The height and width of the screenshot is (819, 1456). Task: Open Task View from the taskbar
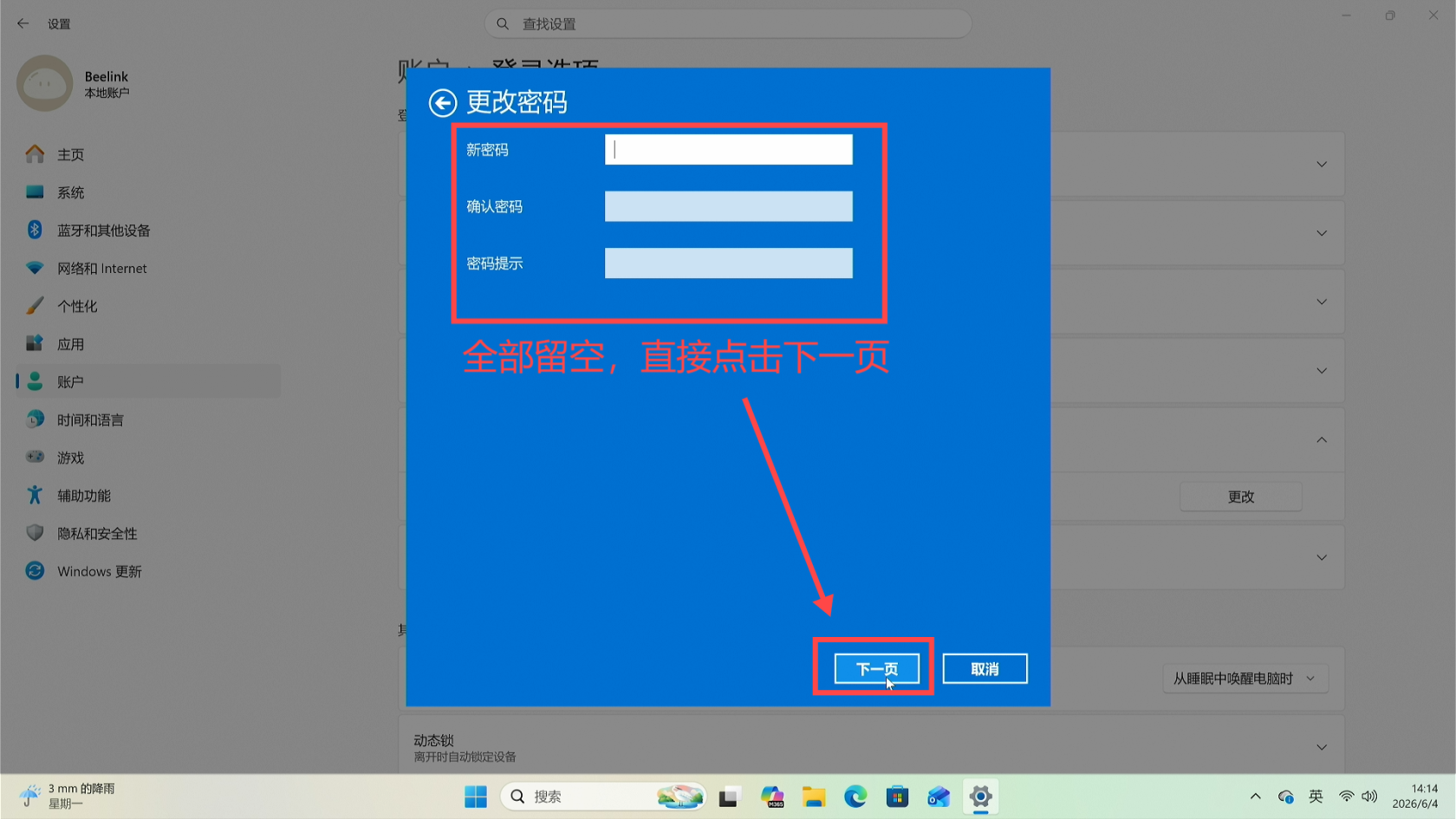coord(729,796)
